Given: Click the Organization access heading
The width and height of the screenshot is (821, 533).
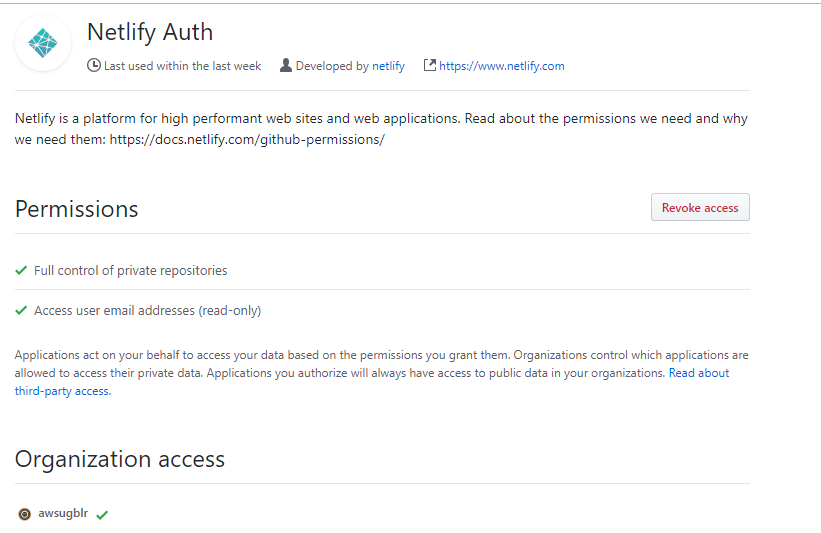Looking at the screenshot, I should click(120, 459).
